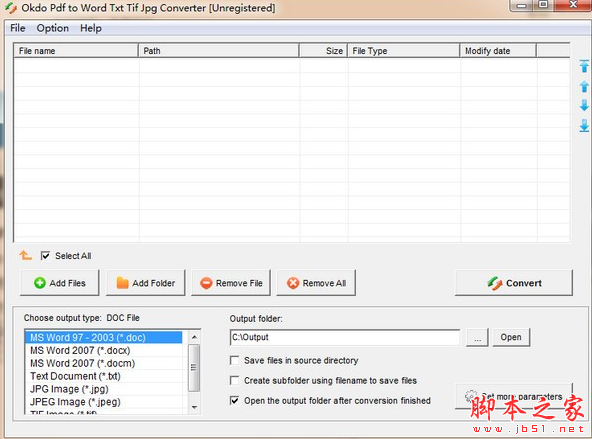
Task: Open the Option menu
Action: tap(52, 28)
